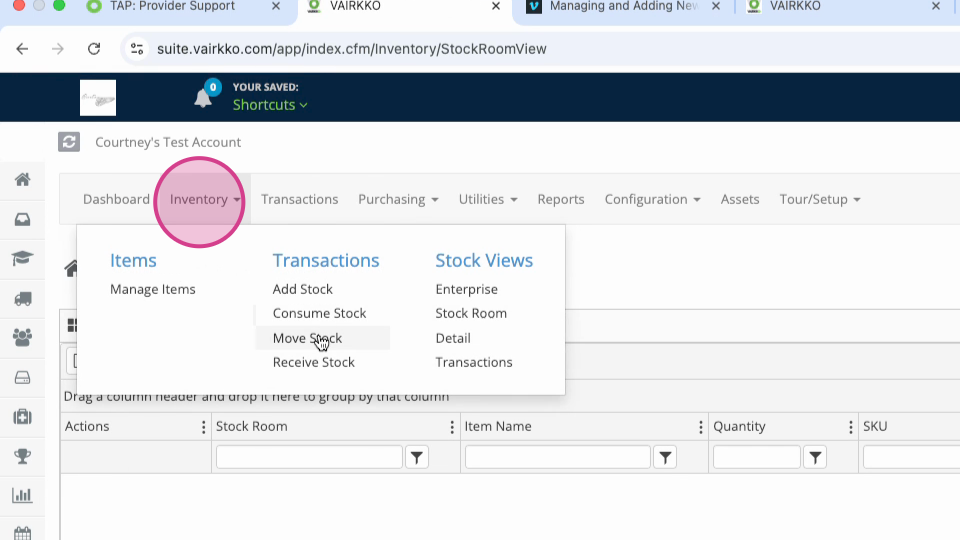The height and width of the screenshot is (540, 960).
Task: Open the graduation cap training icon
Action: (x=23, y=258)
